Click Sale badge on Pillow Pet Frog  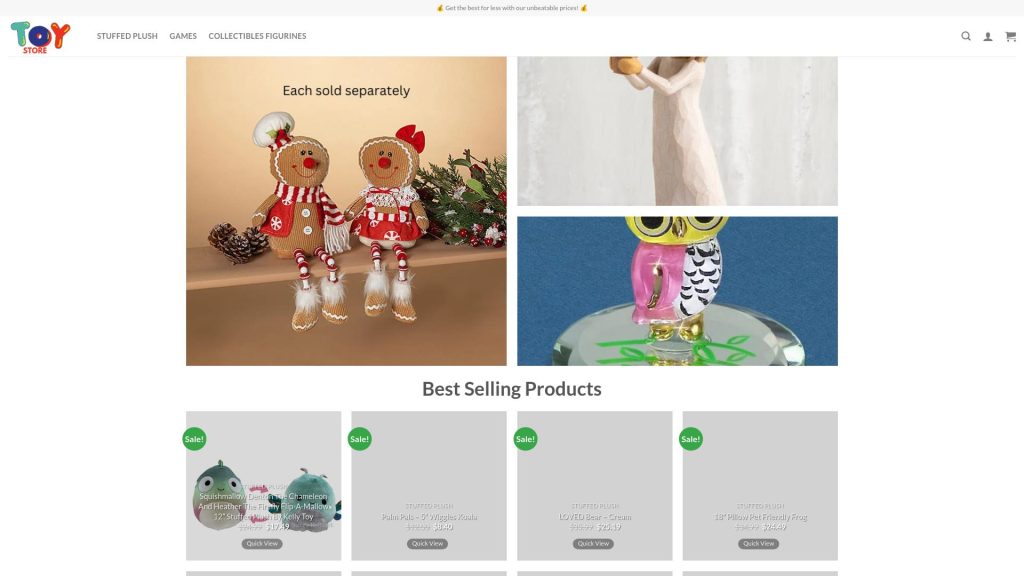pos(691,439)
